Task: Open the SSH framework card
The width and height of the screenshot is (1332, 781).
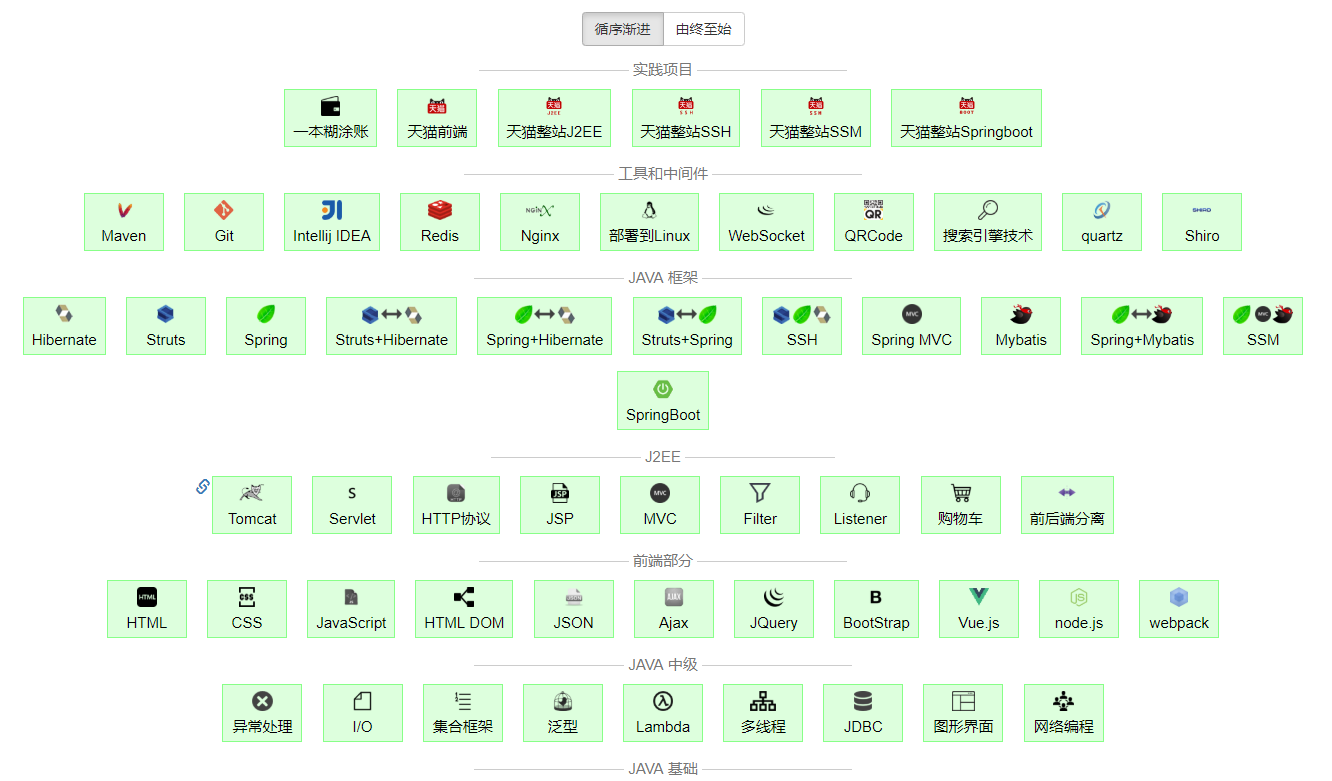Action: 802,326
